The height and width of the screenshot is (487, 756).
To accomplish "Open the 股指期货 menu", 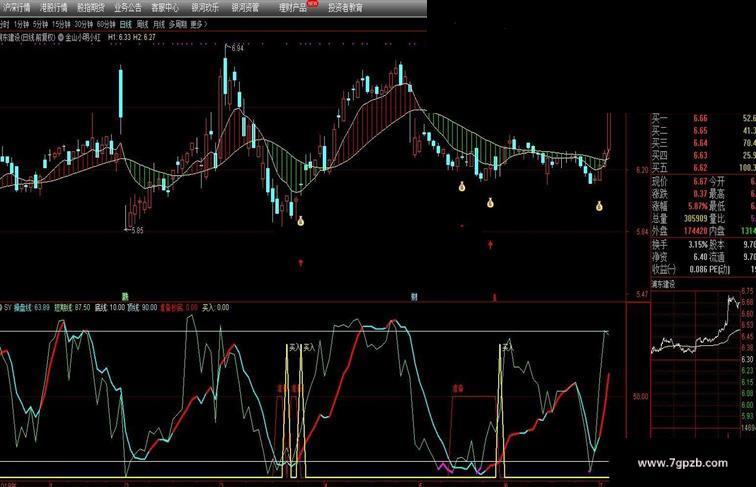I will click(x=91, y=7).
